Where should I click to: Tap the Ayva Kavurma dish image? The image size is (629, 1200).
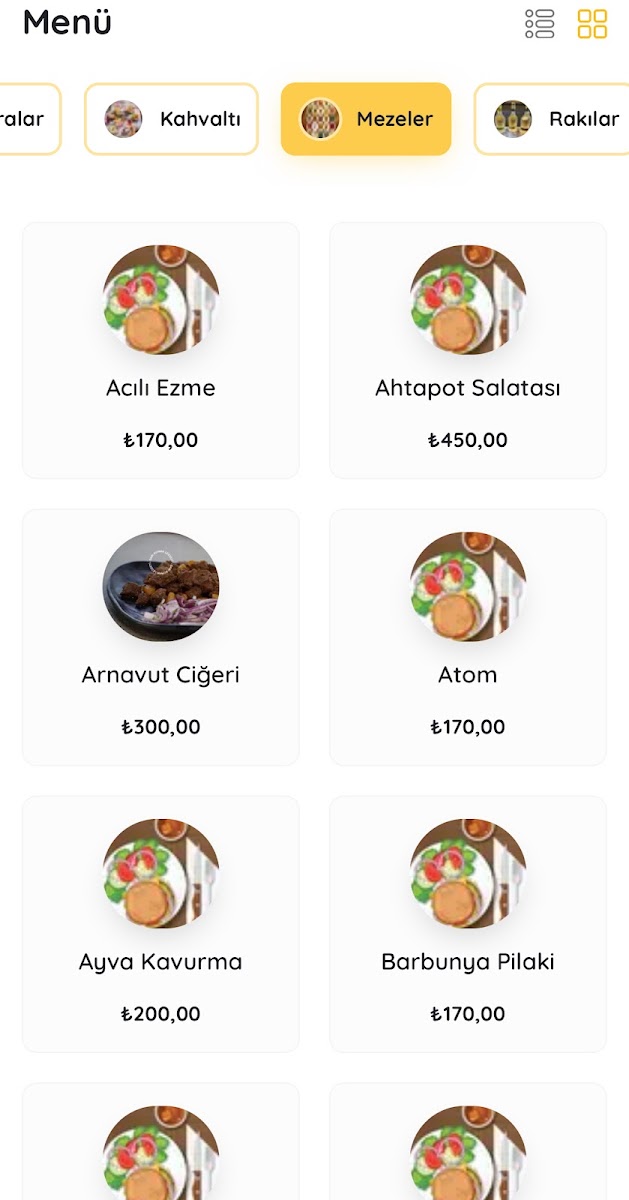coord(161,874)
